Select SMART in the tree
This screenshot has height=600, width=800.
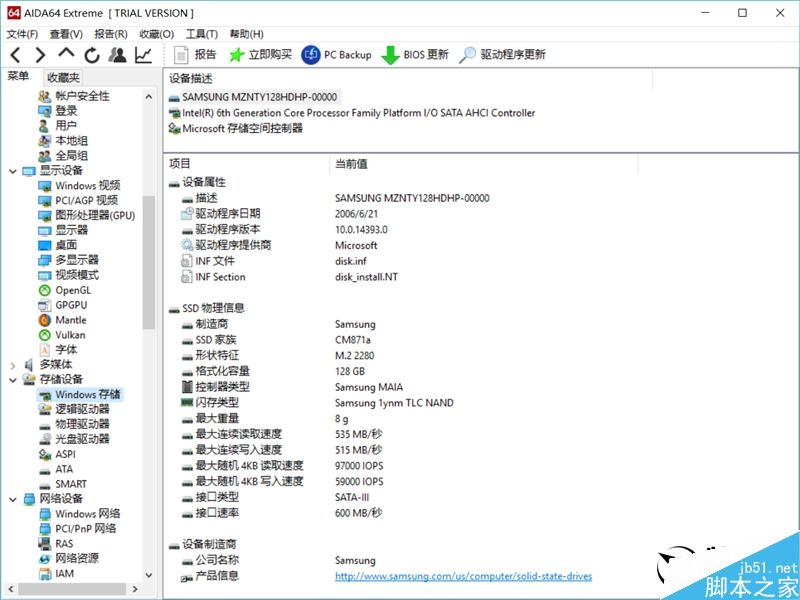click(63, 484)
